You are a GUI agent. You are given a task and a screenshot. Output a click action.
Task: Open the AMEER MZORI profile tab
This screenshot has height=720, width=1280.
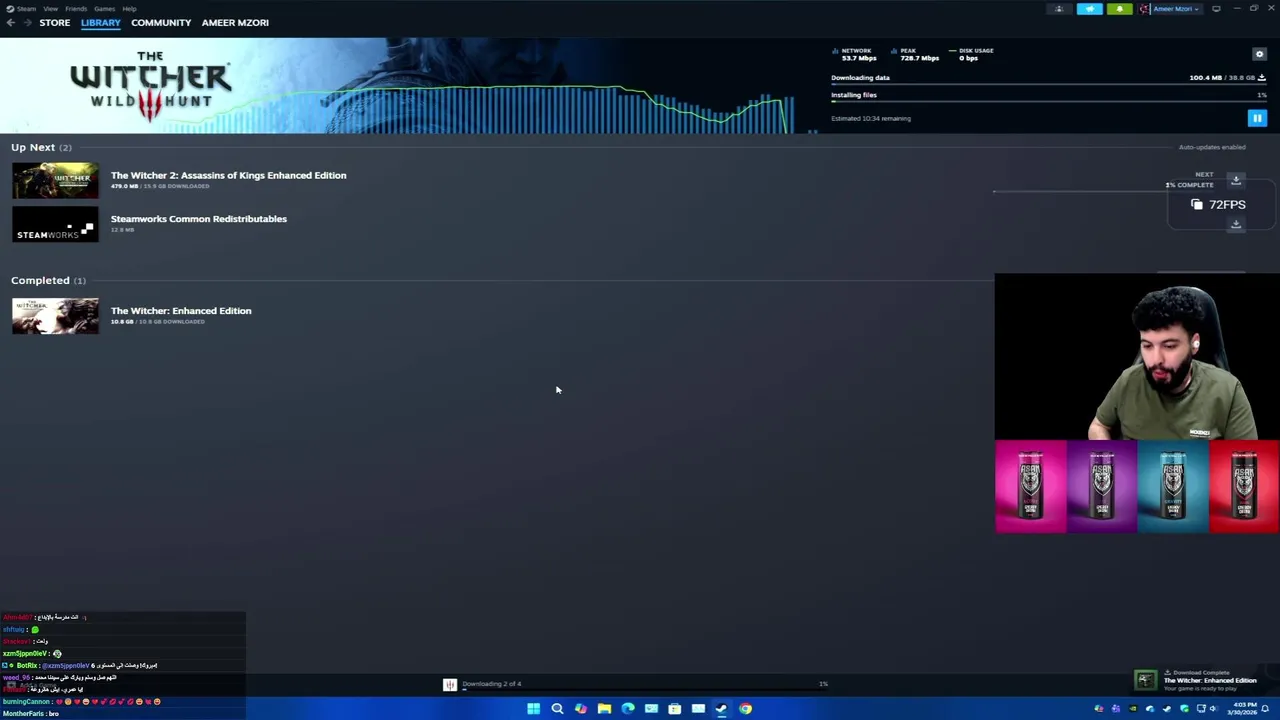[x=235, y=22]
